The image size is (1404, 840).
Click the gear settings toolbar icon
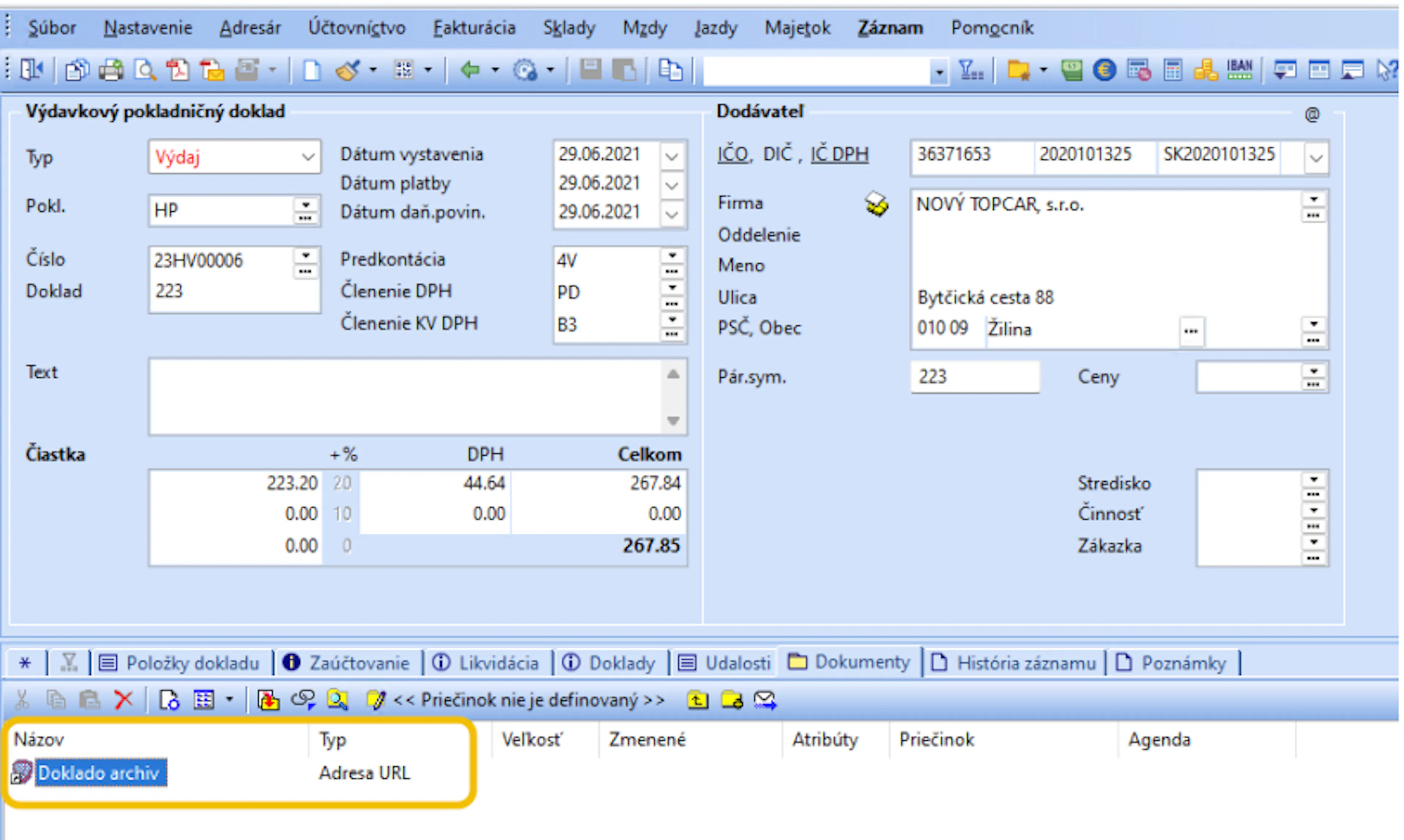(x=525, y=71)
